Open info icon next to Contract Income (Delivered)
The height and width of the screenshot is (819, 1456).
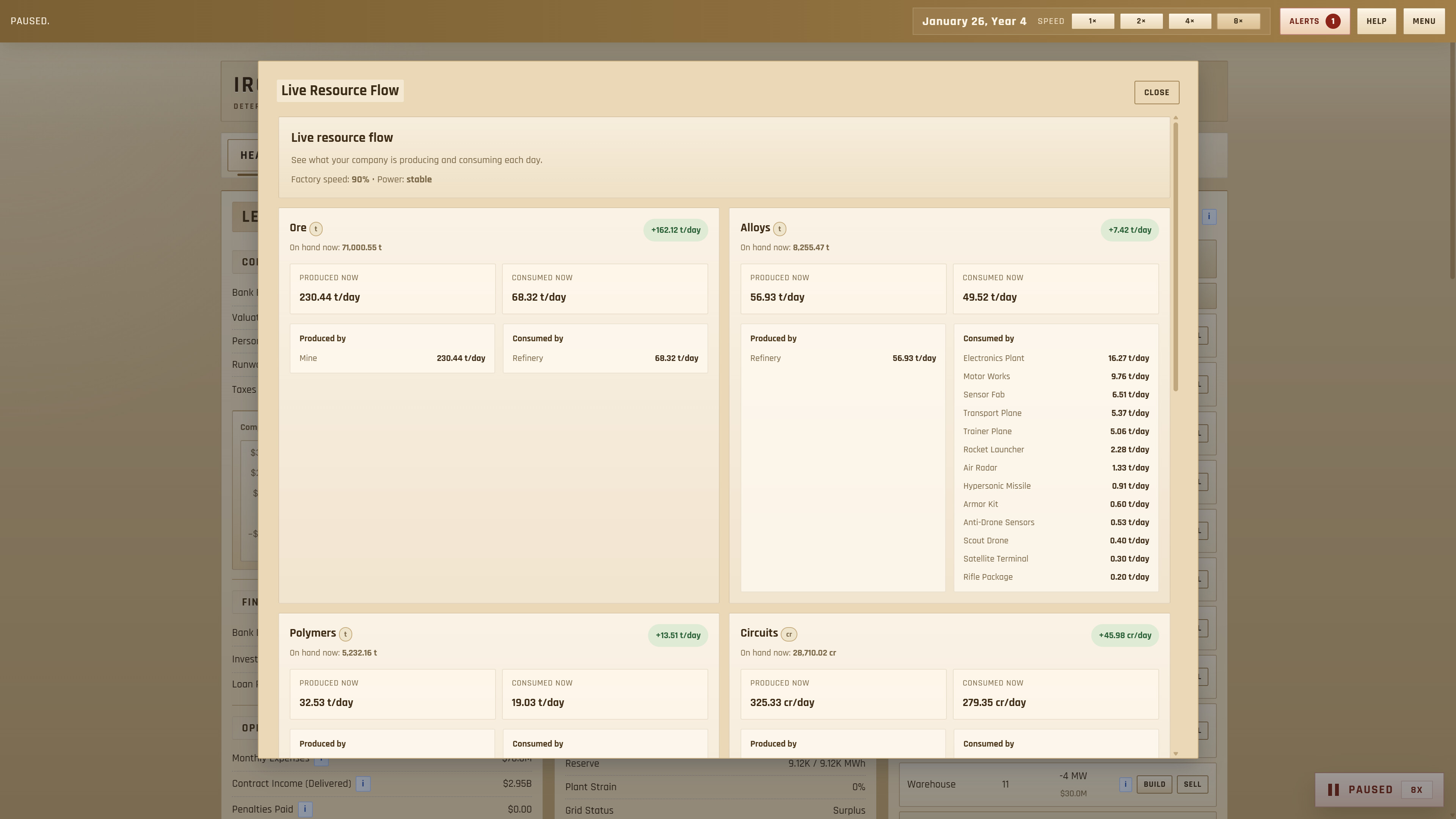coord(363,784)
